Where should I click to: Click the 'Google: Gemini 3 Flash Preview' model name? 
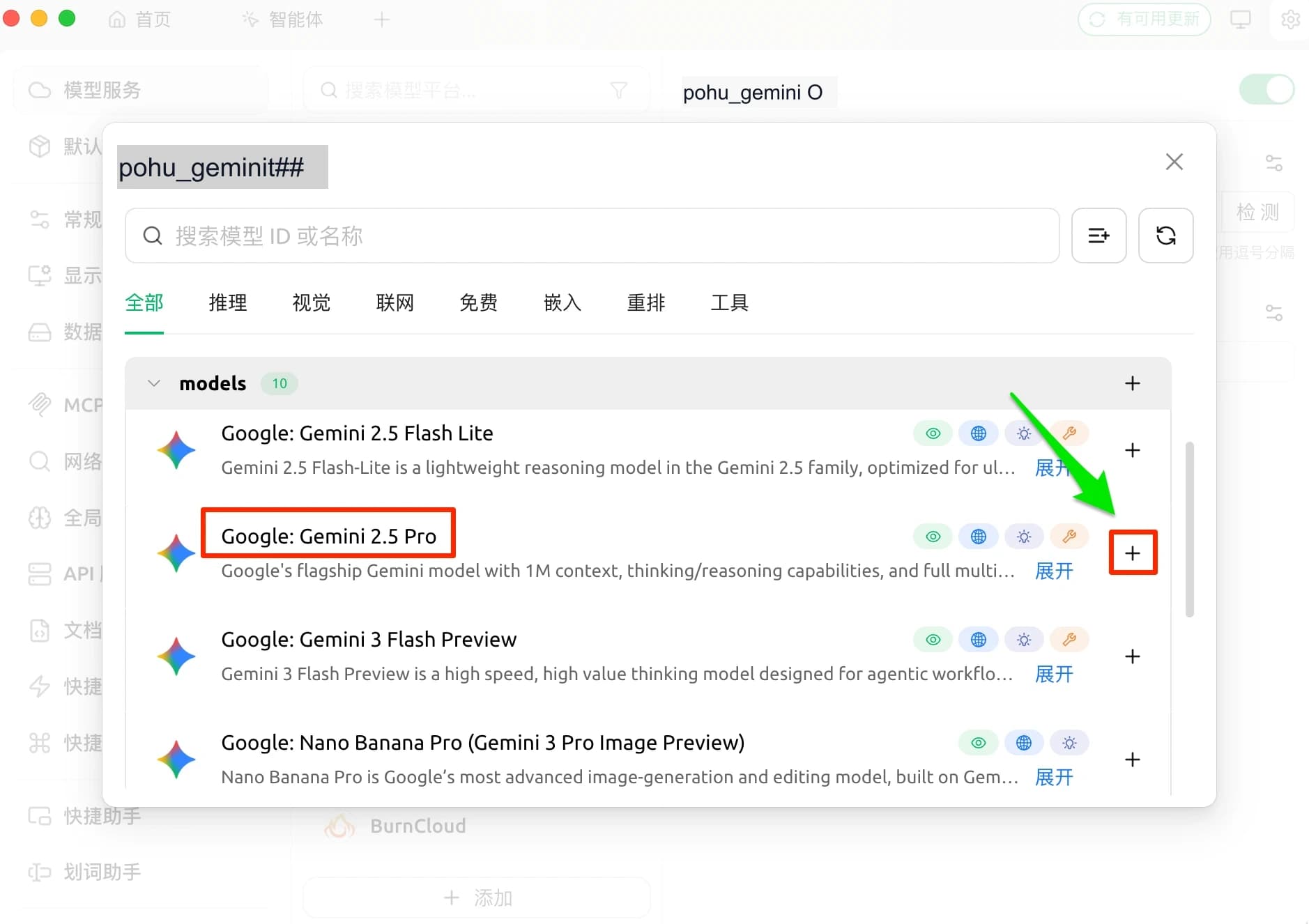coord(369,640)
